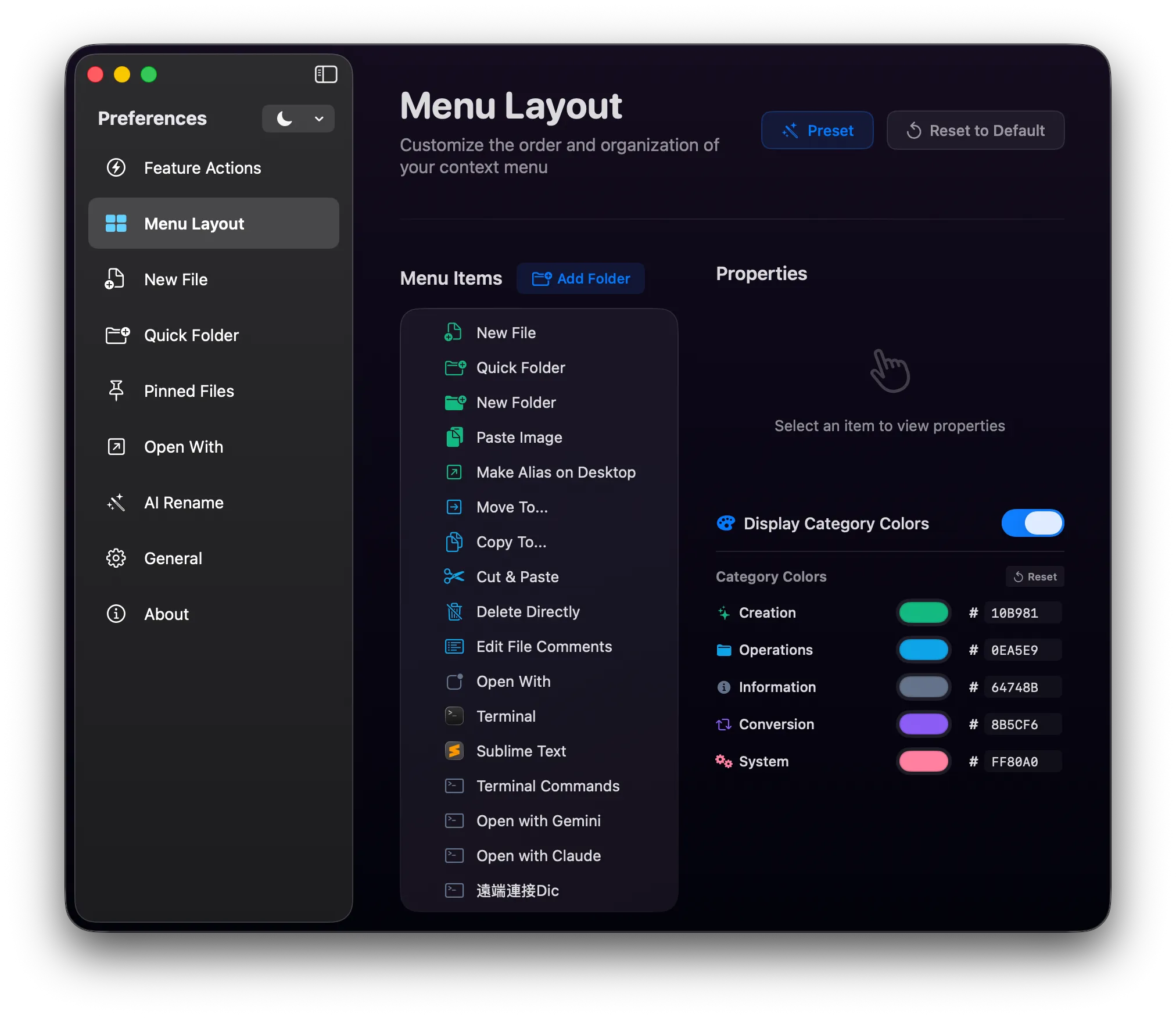Open Feature Actions in the sidebar
Image resolution: width=1176 pixels, height=1018 pixels.
(213, 168)
